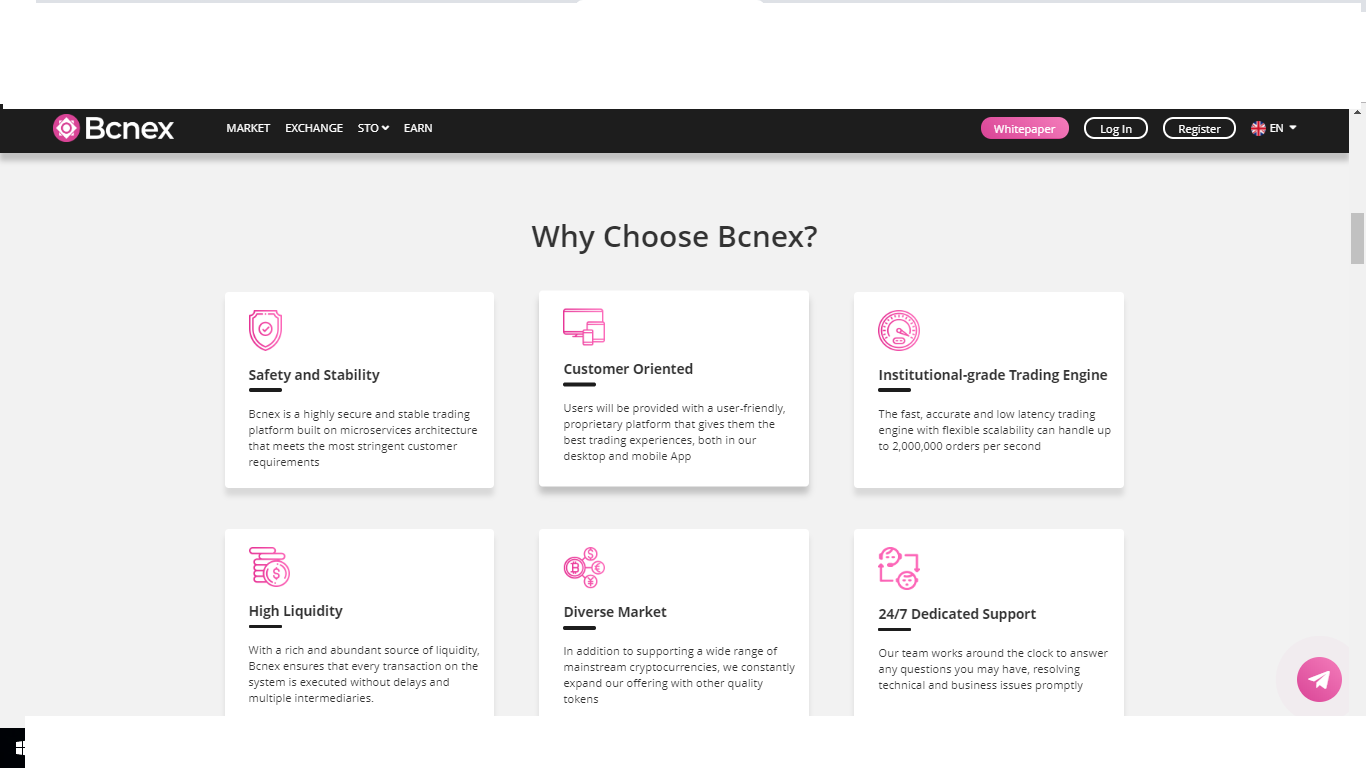The height and width of the screenshot is (768, 1366).
Task: Click the Safety and Stability shield icon
Action: click(265, 330)
